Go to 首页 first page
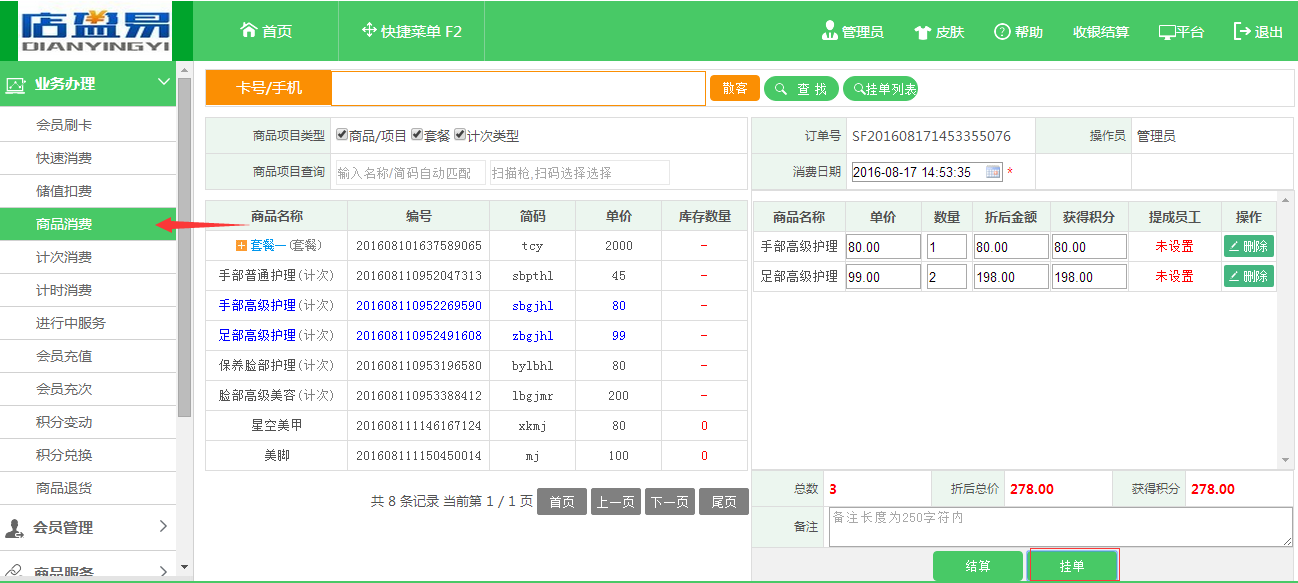The image size is (1298, 583). point(562,502)
